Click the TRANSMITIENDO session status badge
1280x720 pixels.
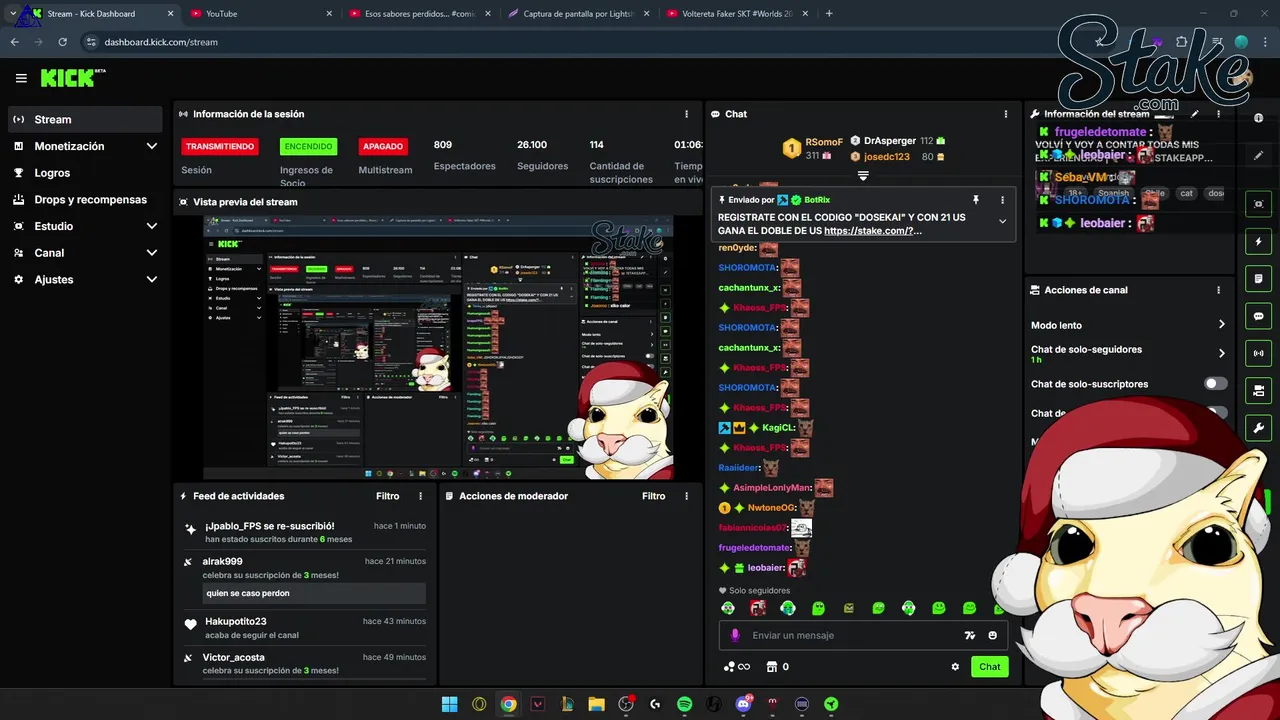click(x=220, y=146)
